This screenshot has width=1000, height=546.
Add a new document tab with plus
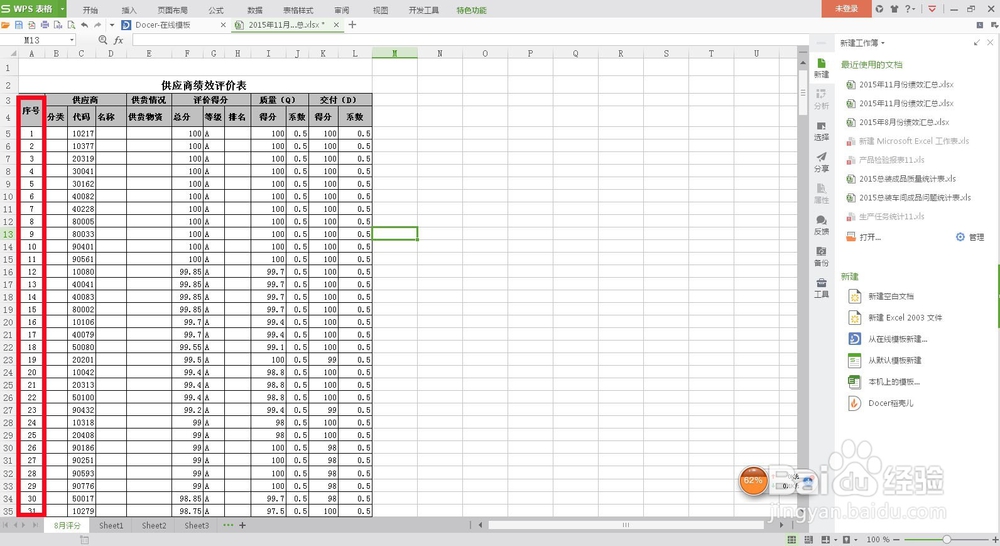tap(352, 25)
